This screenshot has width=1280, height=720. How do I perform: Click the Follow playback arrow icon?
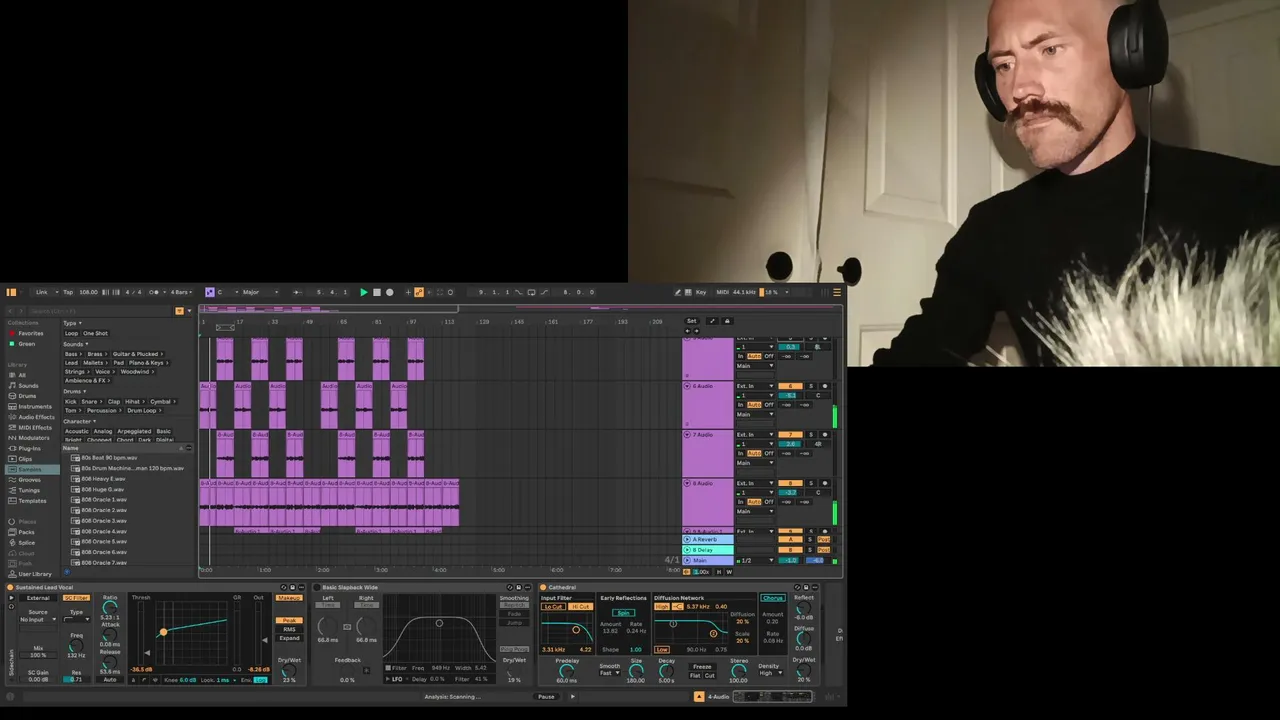[x=297, y=292]
